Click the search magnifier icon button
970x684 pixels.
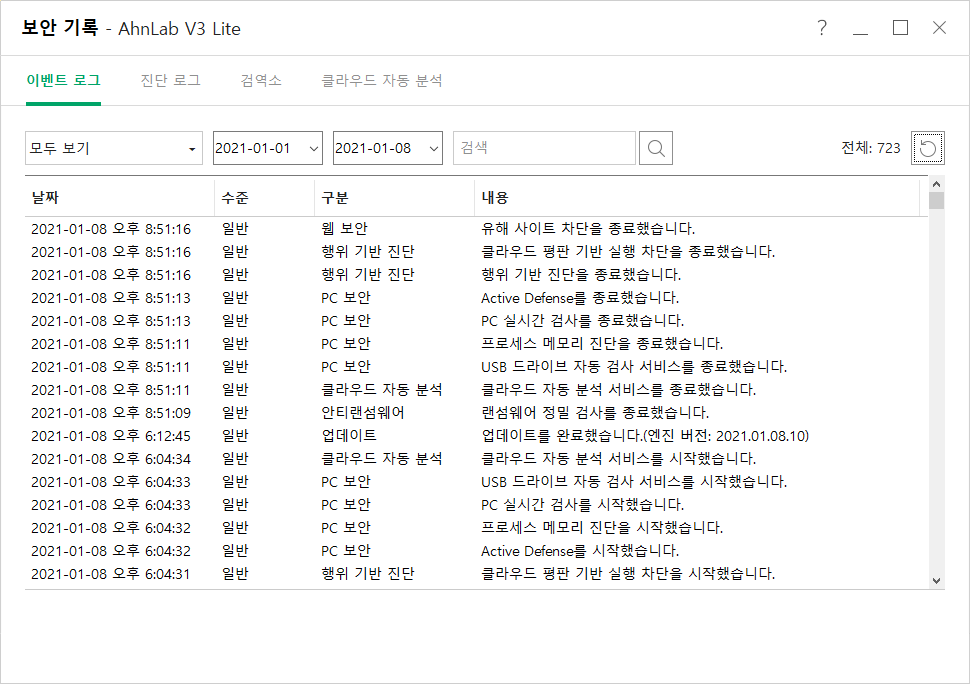656,148
